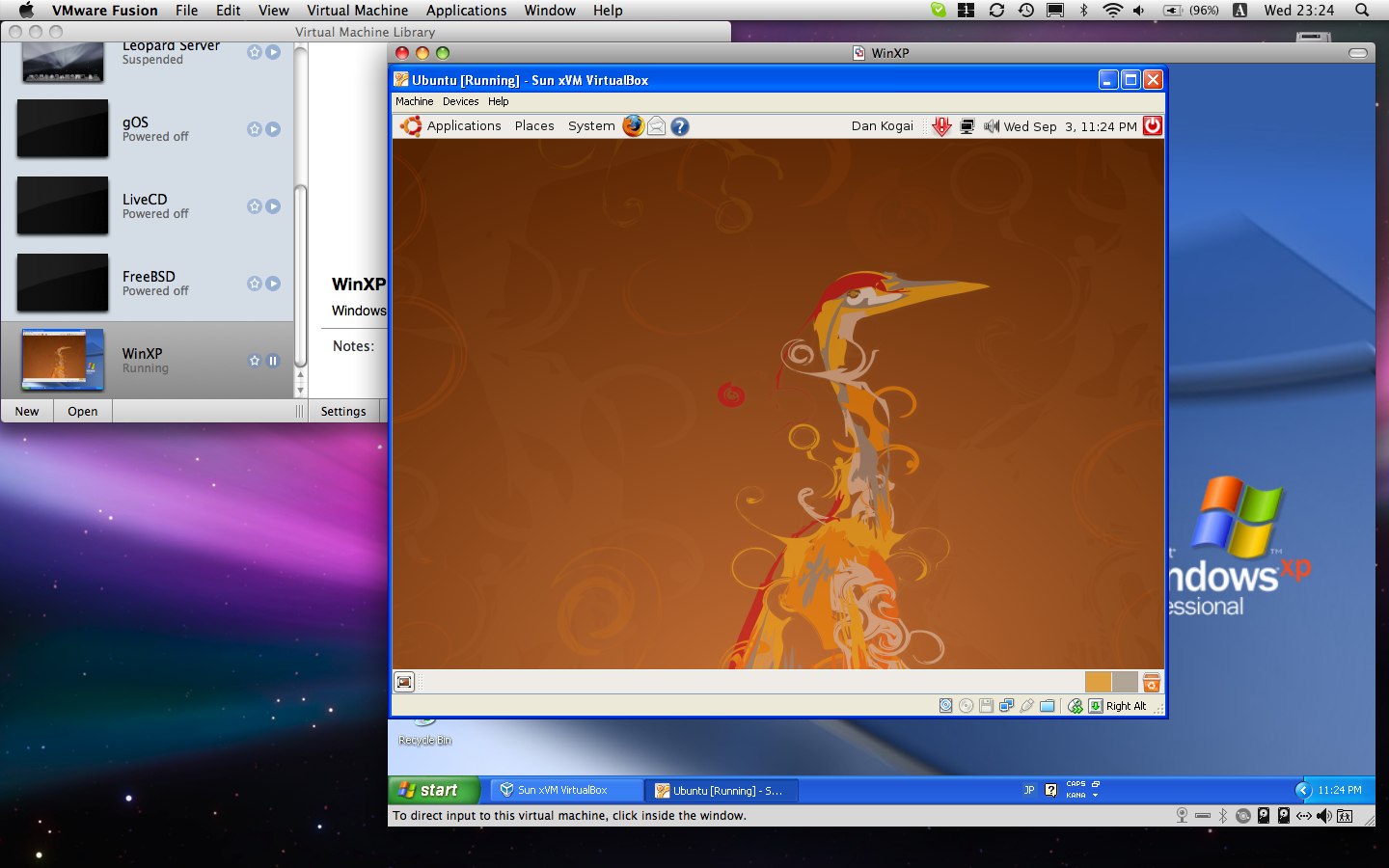Click the VirtualBox floppy disk status icon
The image size is (1389, 868).
pyautogui.click(x=987, y=706)
